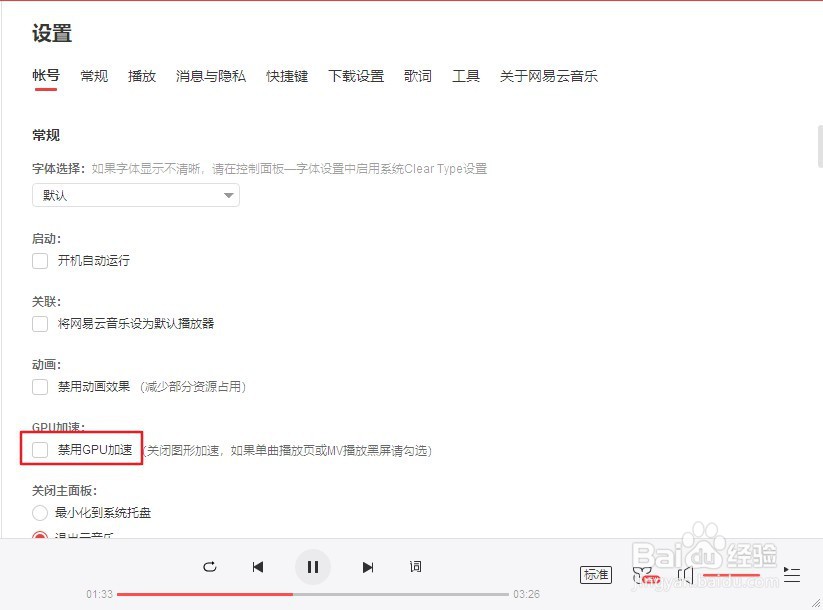
Task: Click the elapsed time 01:33
Action: 100,594
